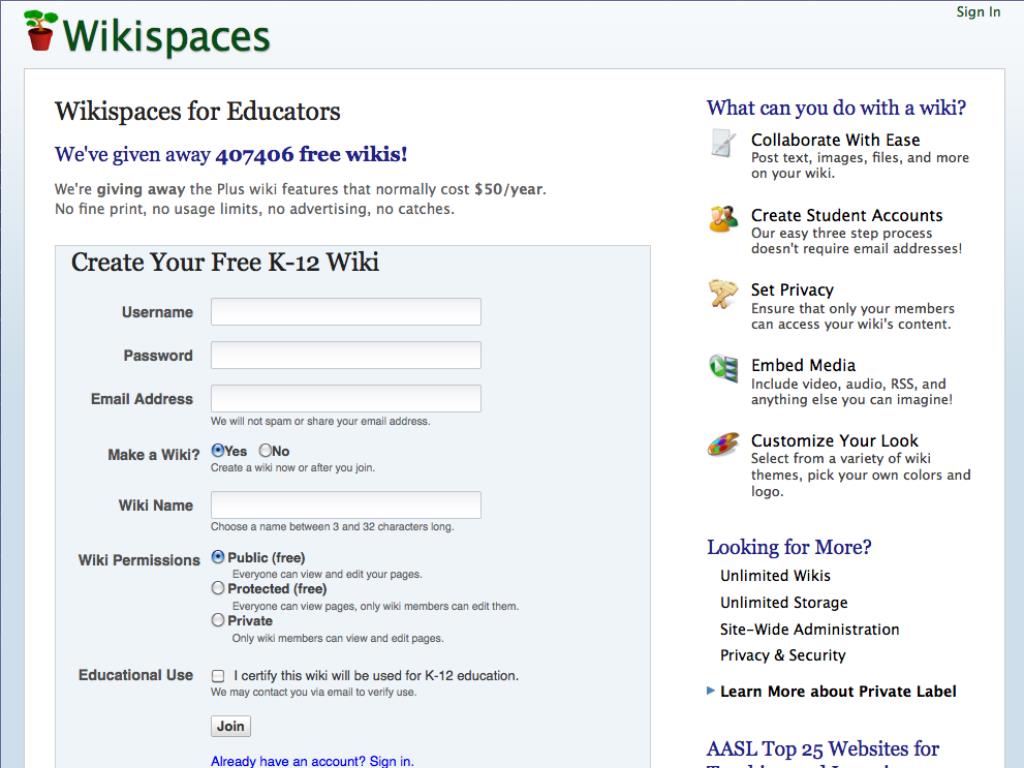Image resolution: width=1024 pixels, height=768 pixels.
Task: Focus the Password input field
Action: tap(346, 355)
